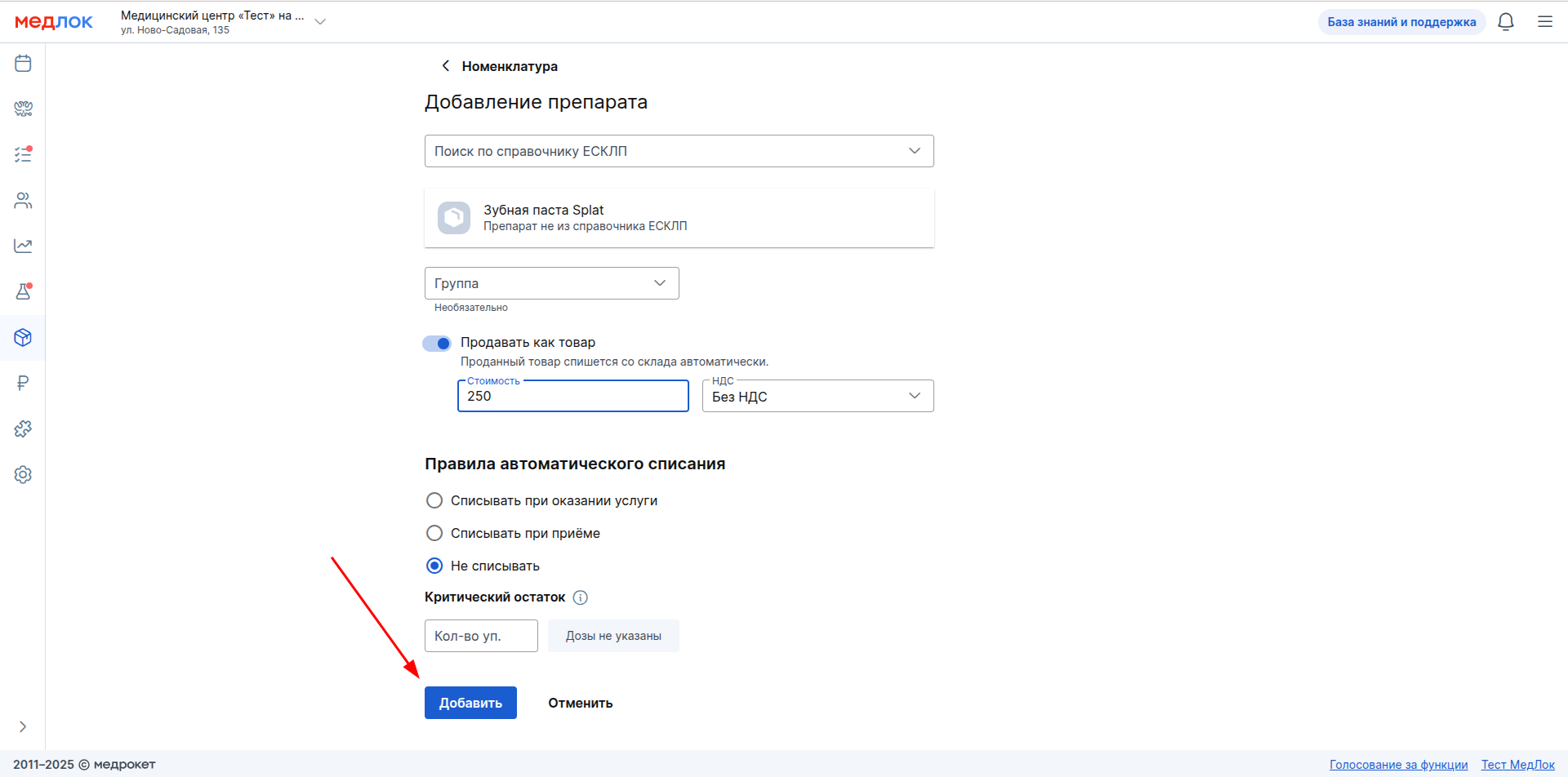Focus the Кол-во уп. input field

click(x=481, y=636)
